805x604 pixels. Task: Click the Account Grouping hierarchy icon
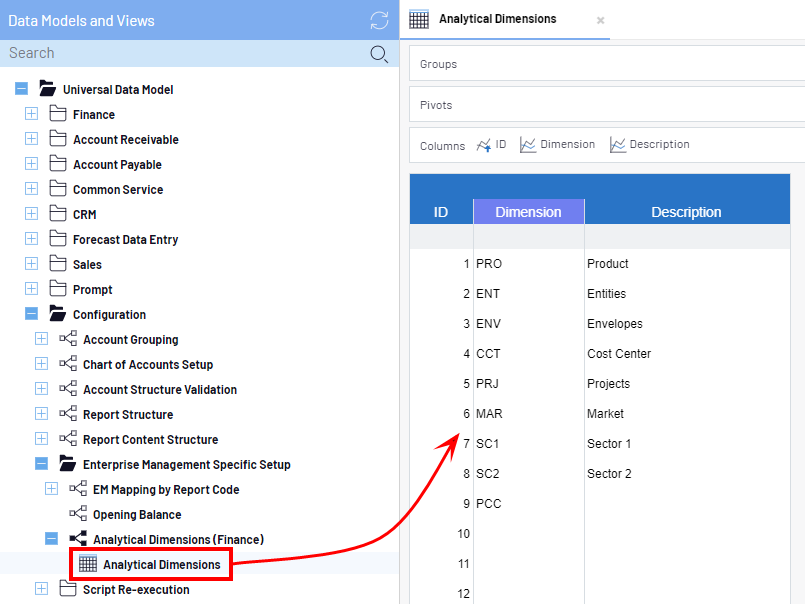point(68,340)
